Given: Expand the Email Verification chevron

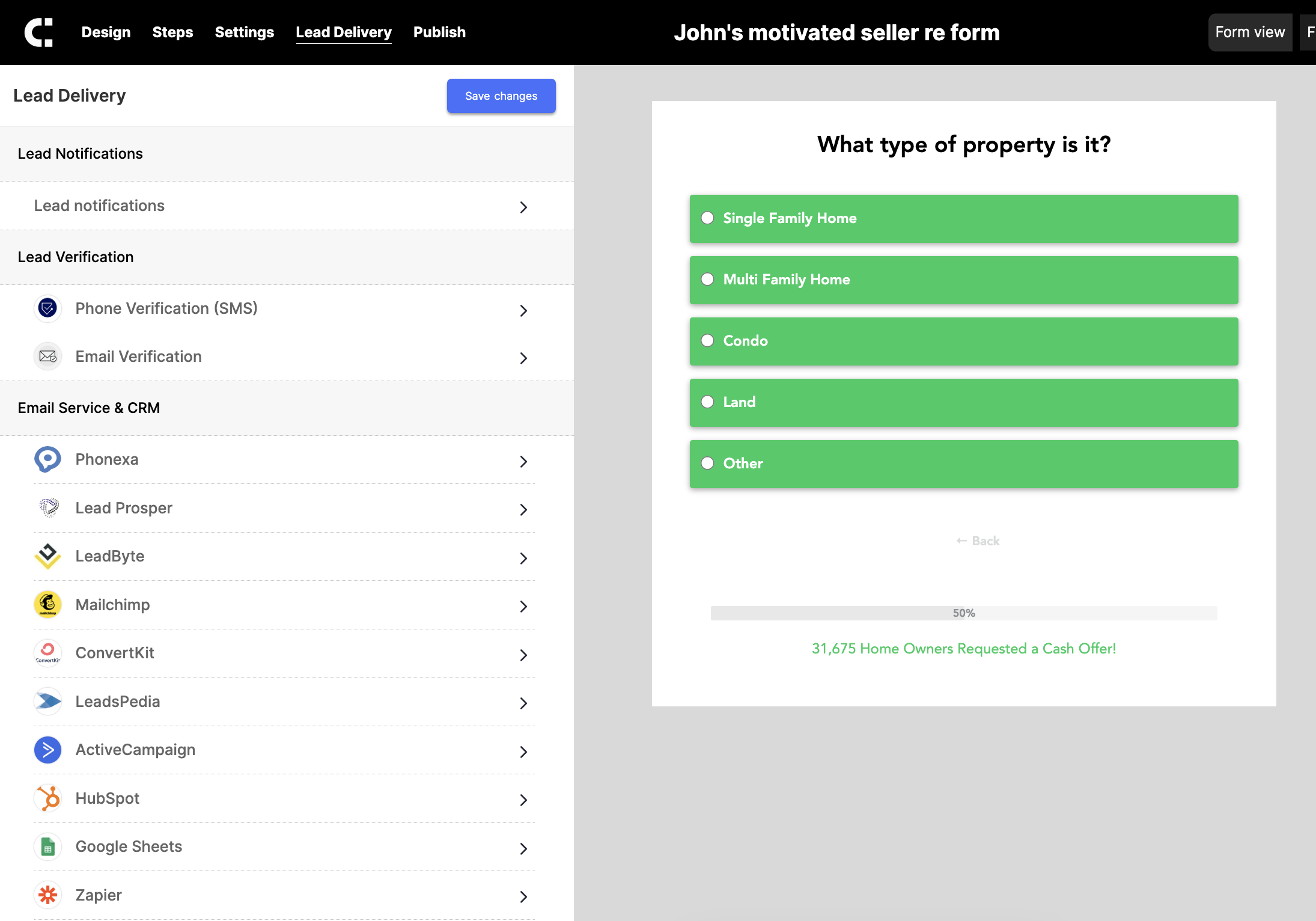Looking at the screenshot, I should click(x=523, y=358).
